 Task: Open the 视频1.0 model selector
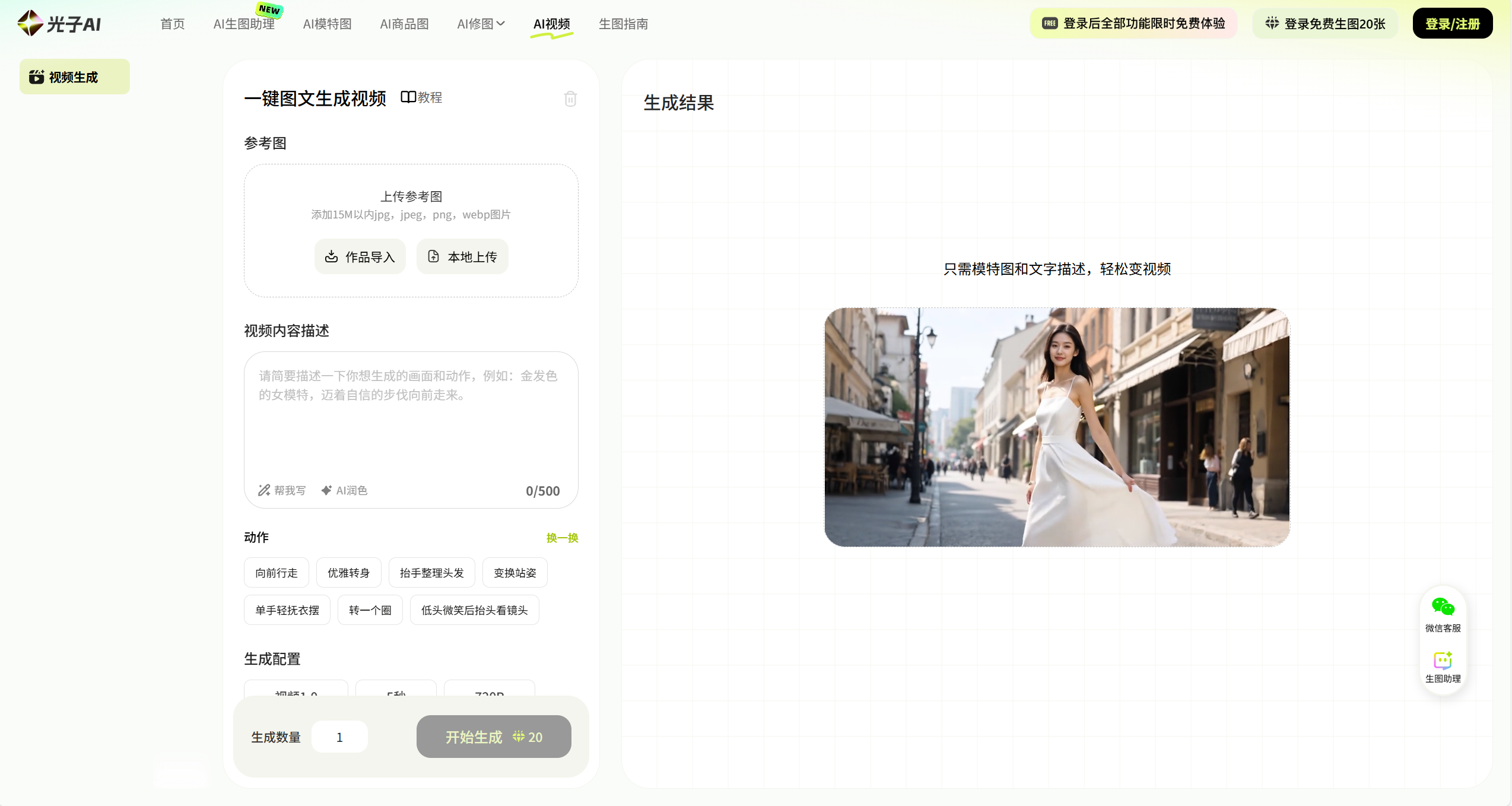pos(296,688)
